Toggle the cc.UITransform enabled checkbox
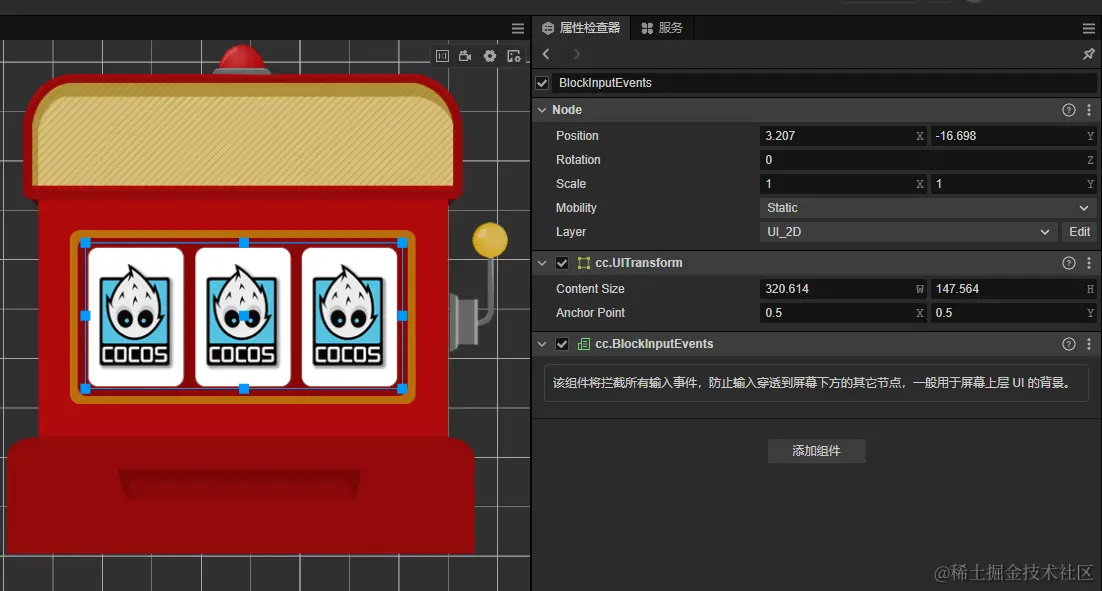 click(x=562, y=263)
